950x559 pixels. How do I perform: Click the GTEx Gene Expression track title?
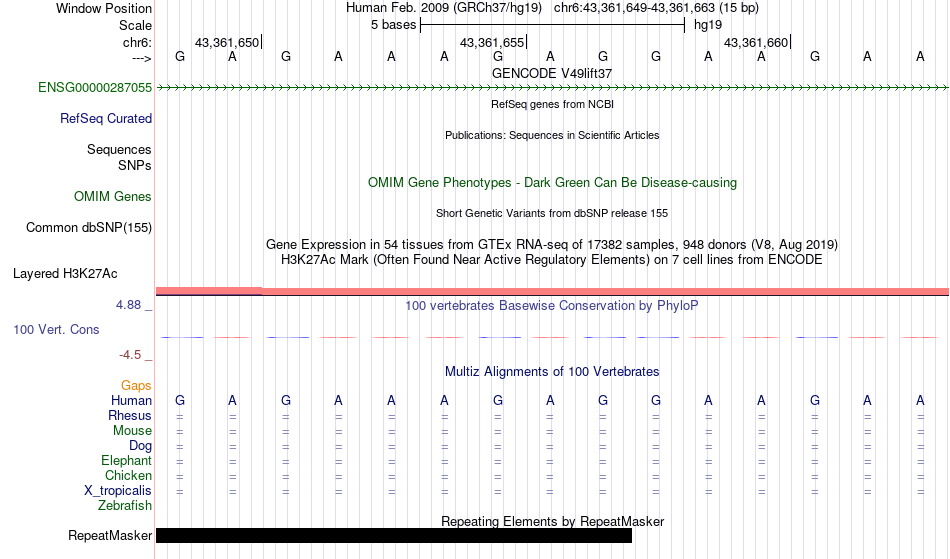tap(552, 245)
